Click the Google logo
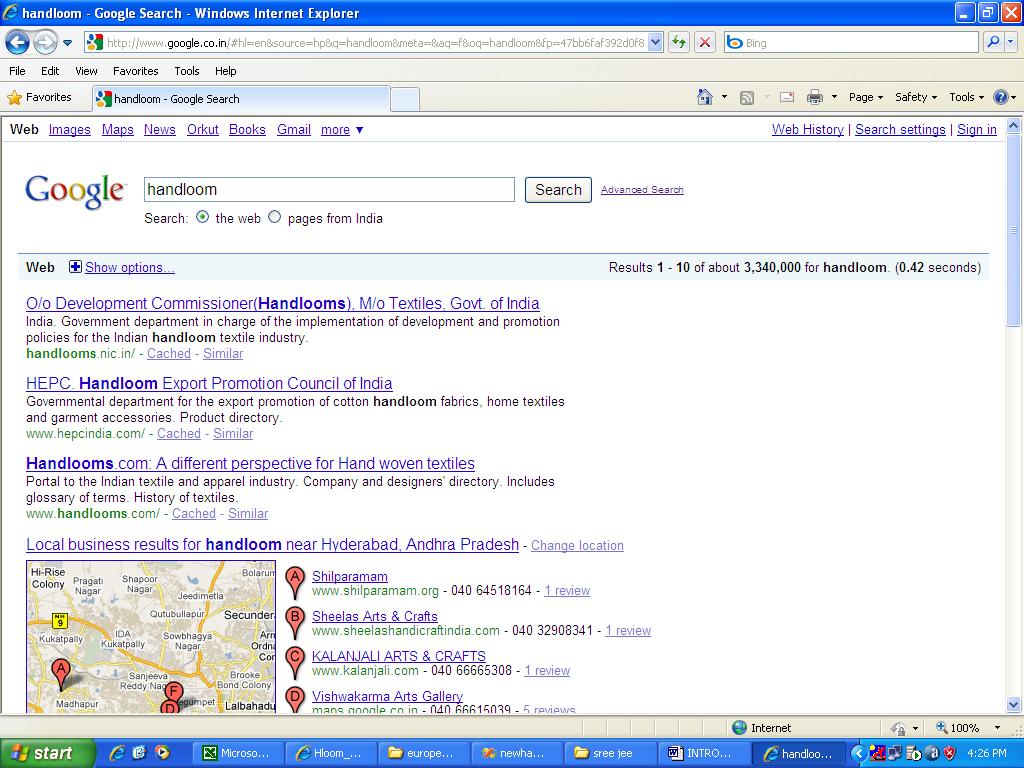Image resolution: width=1024 pixels, height=768 pixels. point(75,191)
